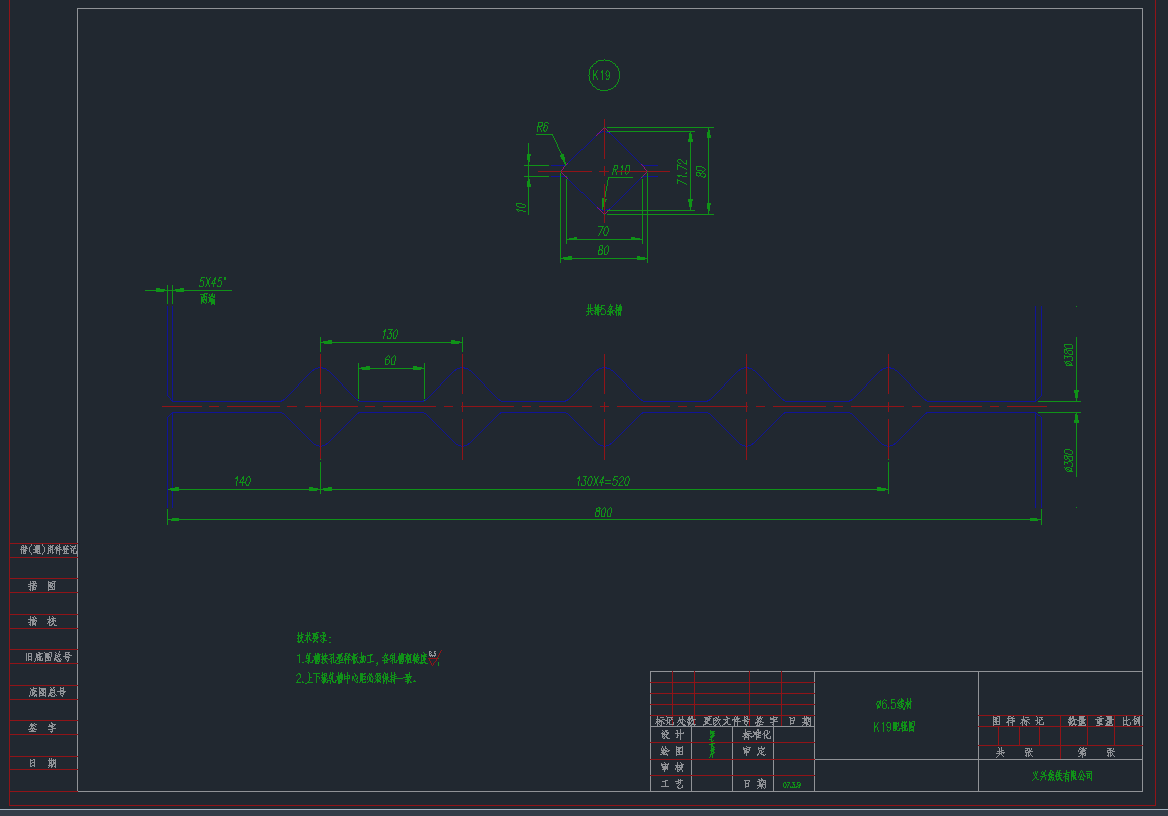Click the R6 radius annotation
Screen dimensions: 1168x816
point(542,128)
